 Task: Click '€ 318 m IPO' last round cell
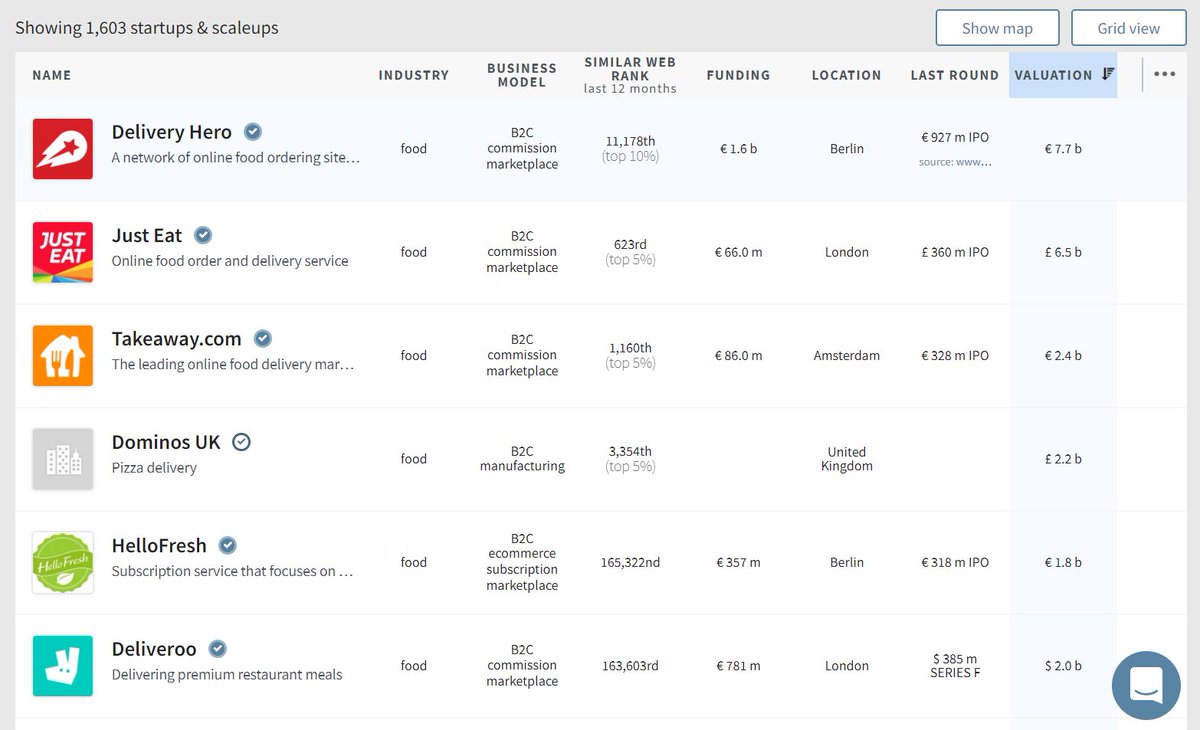(955, 562)
